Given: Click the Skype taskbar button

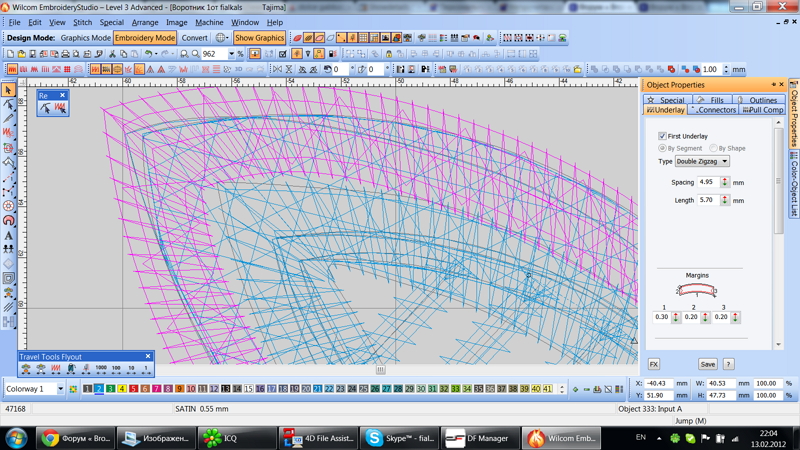Looking at the screenshot, I should point(399,438).
